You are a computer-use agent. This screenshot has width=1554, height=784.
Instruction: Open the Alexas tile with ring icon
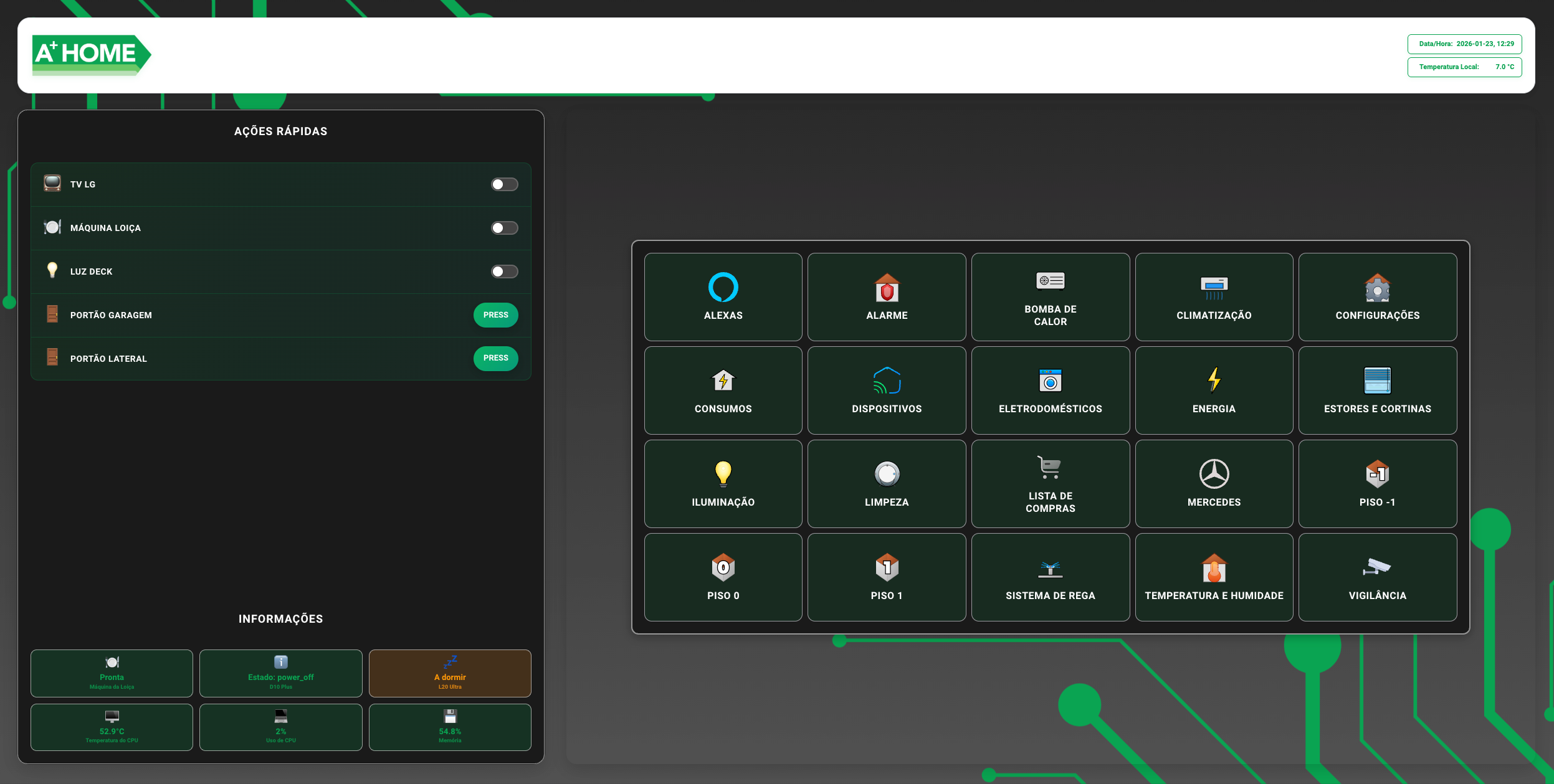pos(723,296)
